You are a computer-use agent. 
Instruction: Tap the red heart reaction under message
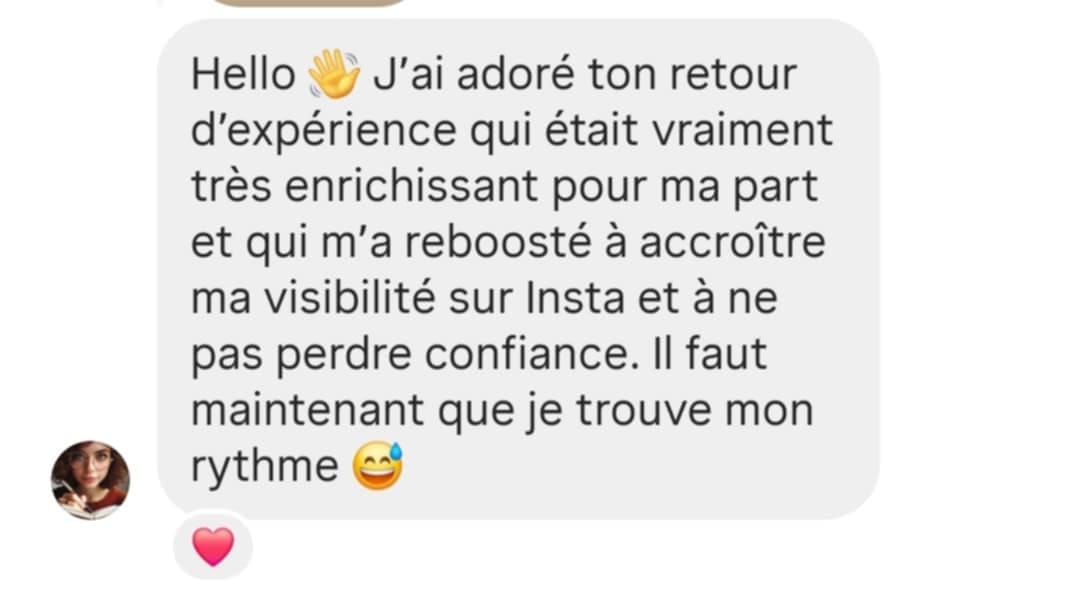(213, 546)
